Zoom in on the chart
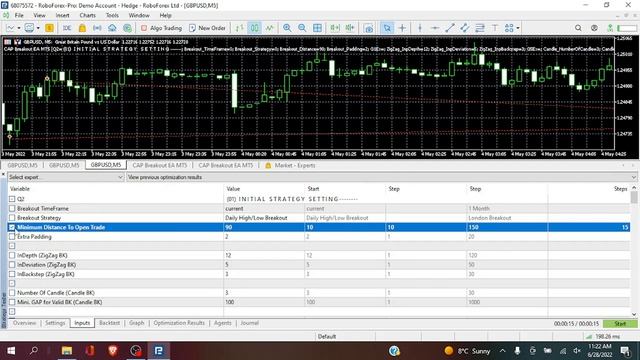Screen dimensions: 640x360 click(287, 28)
